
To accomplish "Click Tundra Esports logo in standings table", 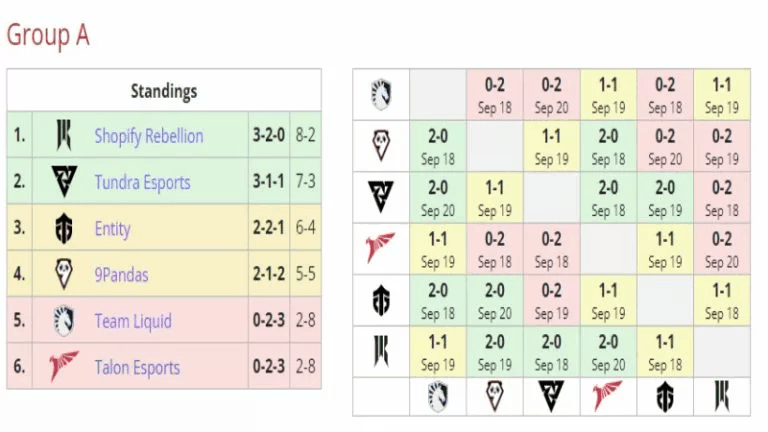I will click(64, 182).
